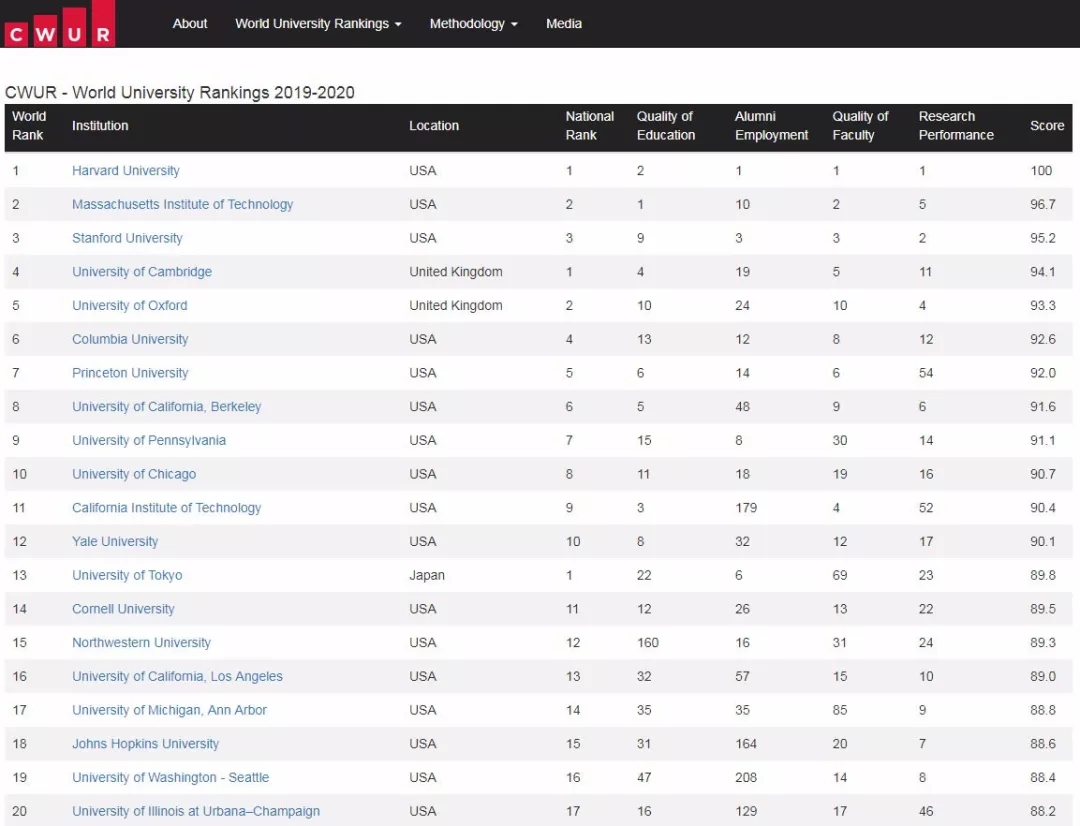Select Princeton University link
This screenshot has height=826, width=1080.
pyautogui.click(x=130, y=373)
